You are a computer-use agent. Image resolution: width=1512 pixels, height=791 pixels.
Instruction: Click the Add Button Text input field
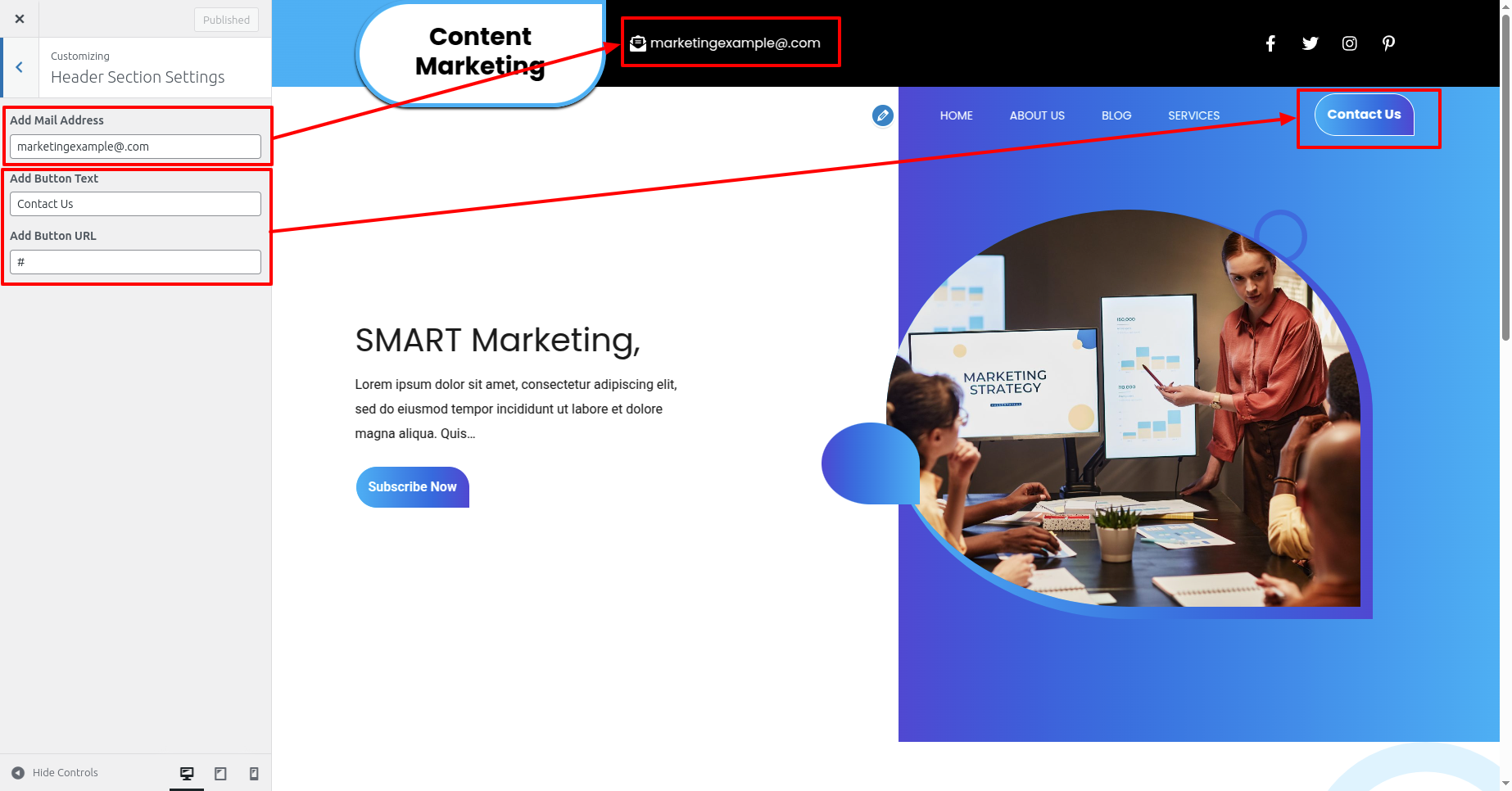(x=135, y=204)
